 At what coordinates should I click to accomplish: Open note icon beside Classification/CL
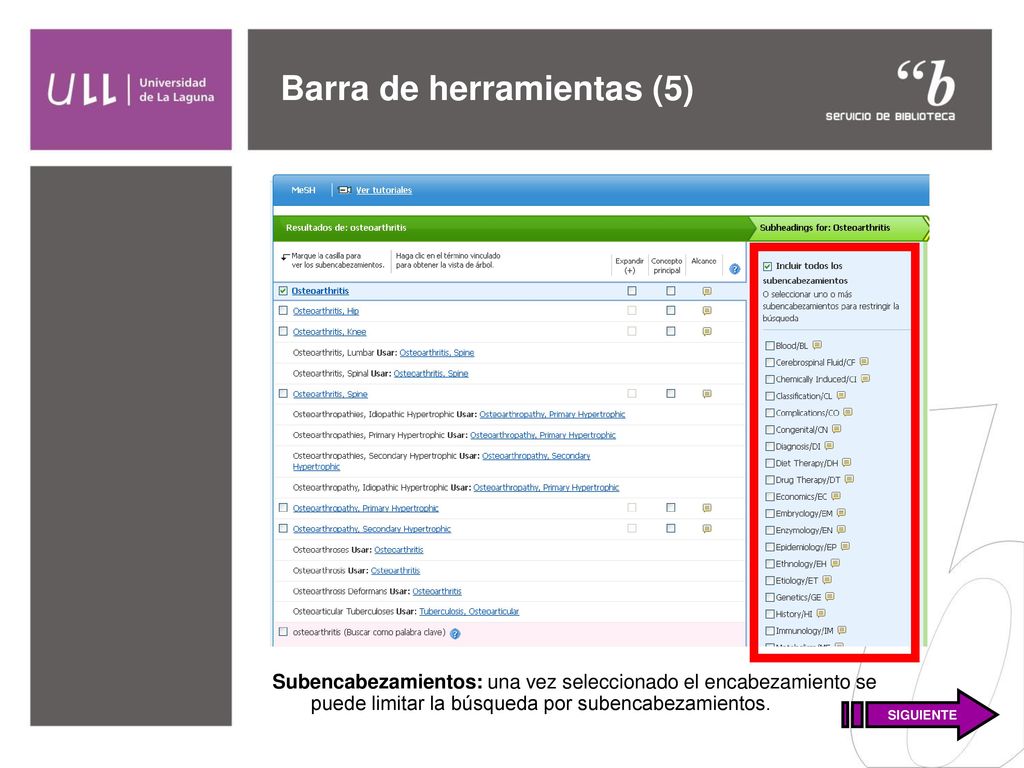841,396
